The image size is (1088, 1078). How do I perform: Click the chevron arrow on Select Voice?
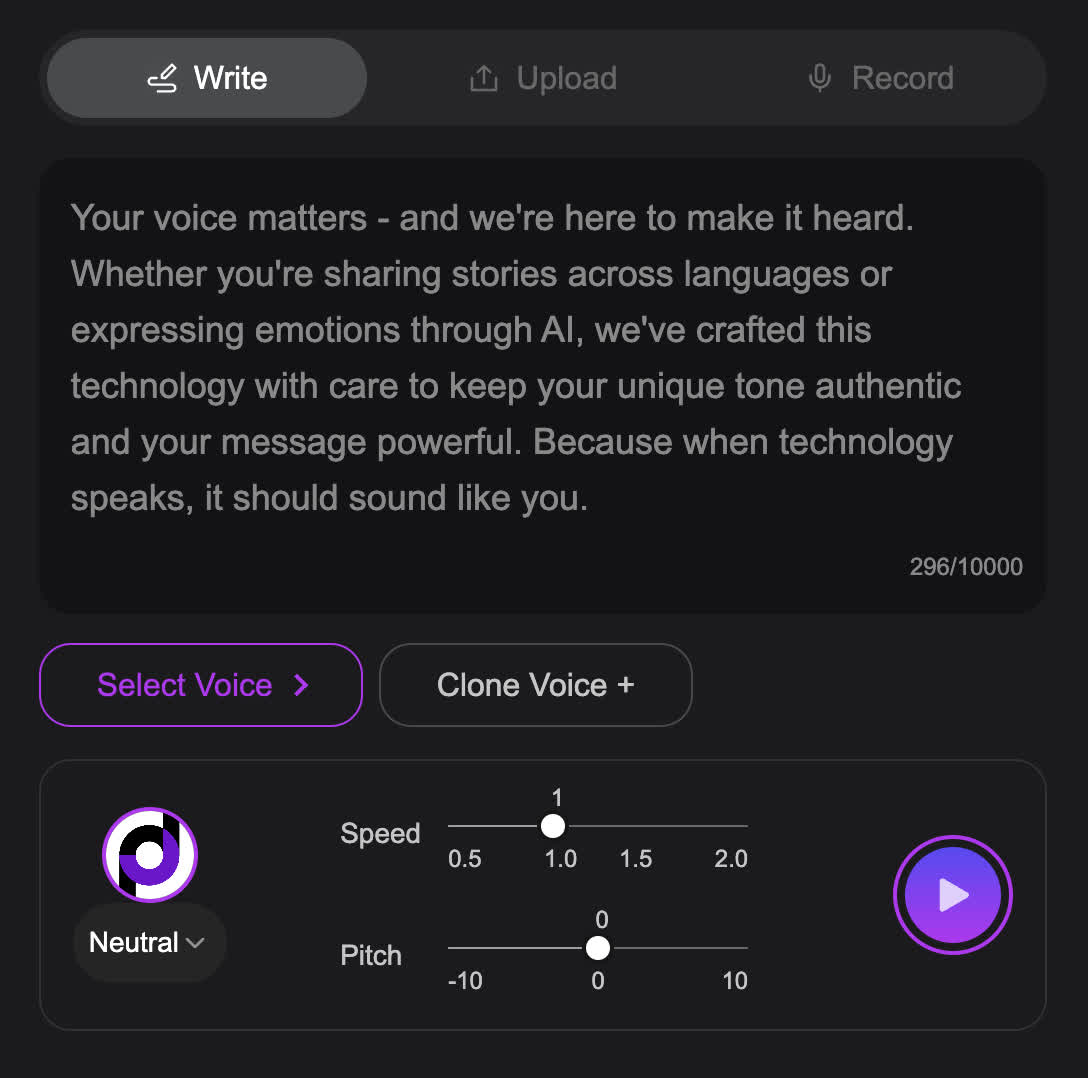301,685
